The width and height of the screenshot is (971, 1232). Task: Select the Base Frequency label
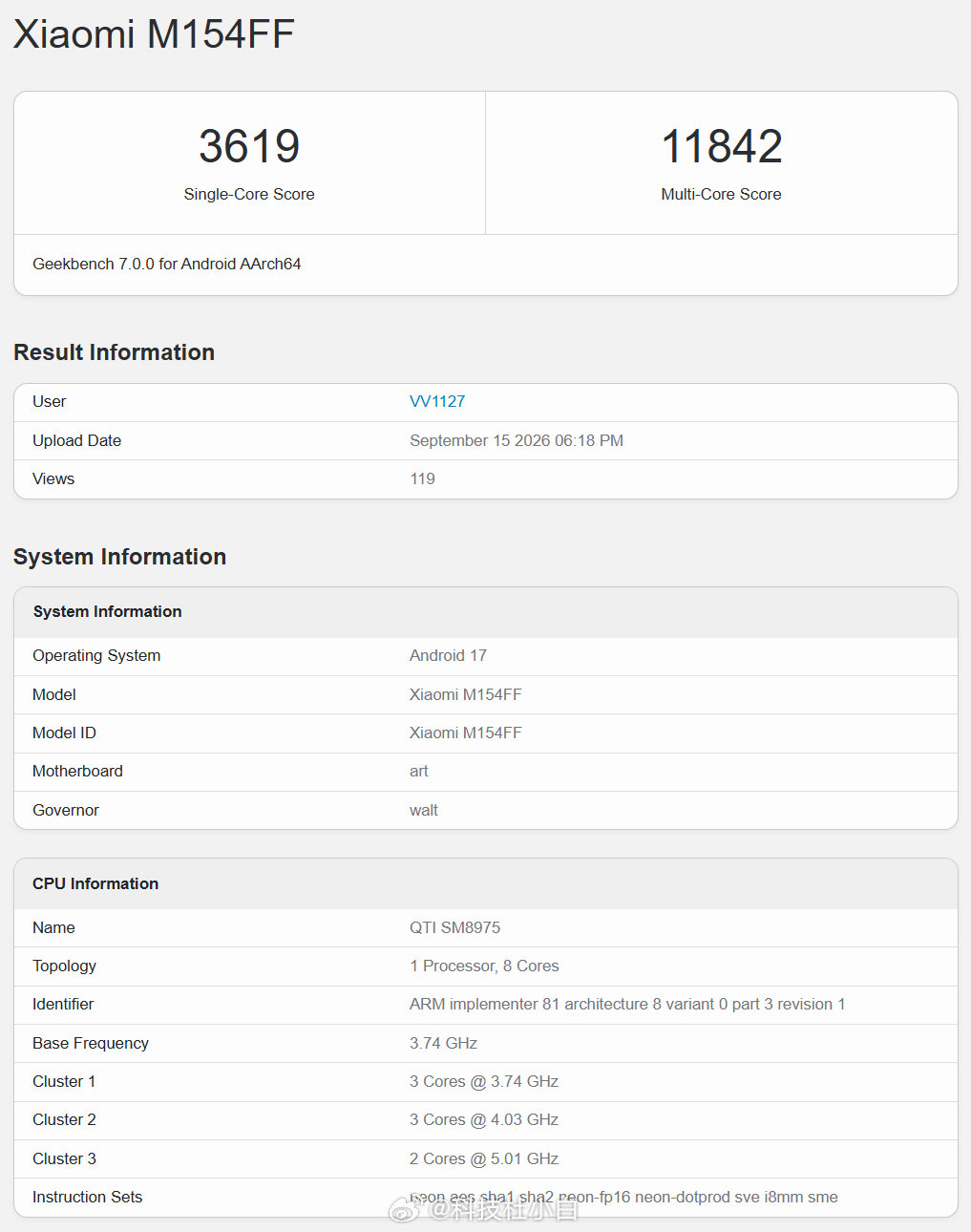[x=91, y=1043]
